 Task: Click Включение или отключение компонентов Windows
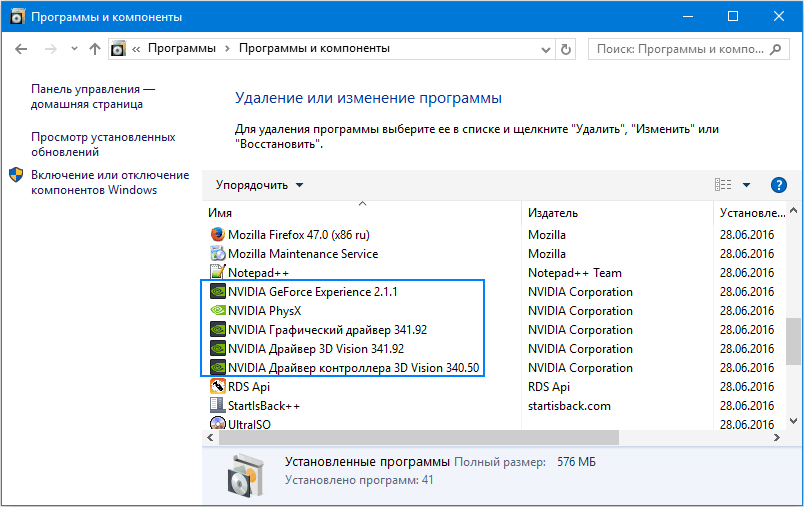pyautogui.click(x=109, y=182)
